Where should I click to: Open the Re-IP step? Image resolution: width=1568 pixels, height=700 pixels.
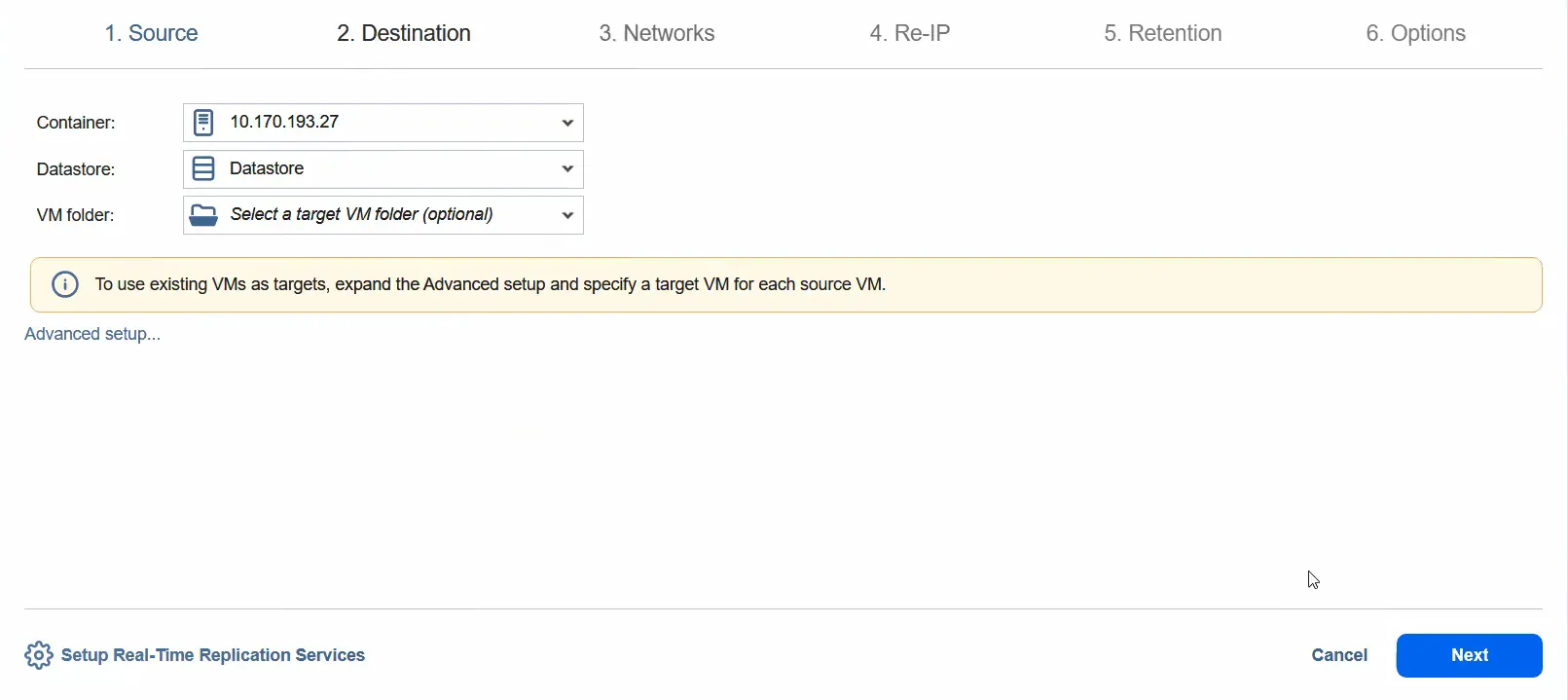click(x=909, y=32)
